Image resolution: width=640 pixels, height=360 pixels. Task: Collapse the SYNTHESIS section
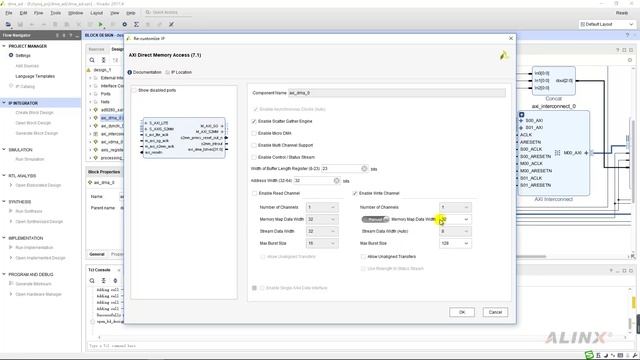coord(4,202)
